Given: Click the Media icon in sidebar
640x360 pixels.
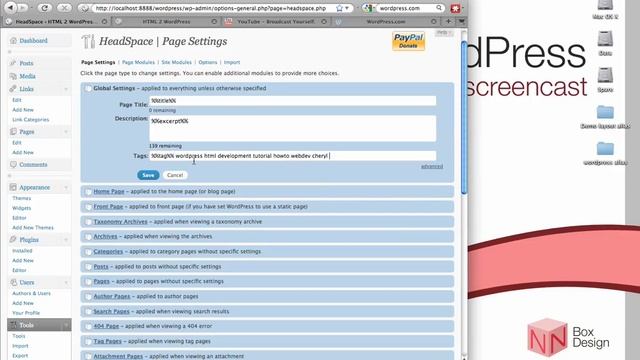Looking at the screenshot, I should point(13,76).
